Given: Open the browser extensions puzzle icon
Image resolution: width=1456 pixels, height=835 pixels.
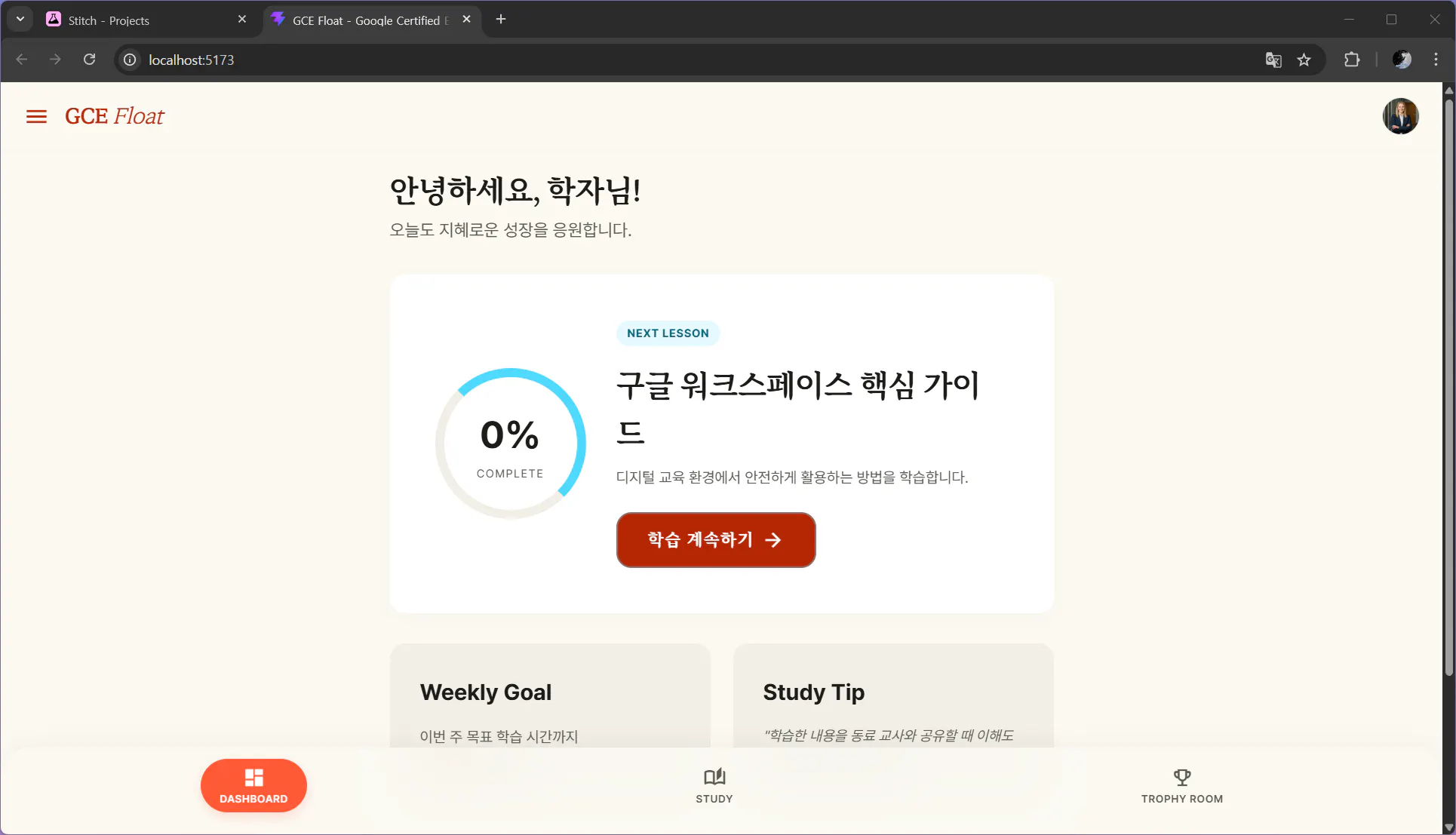Looking at the screenshot, I should tap(1352, 60).
